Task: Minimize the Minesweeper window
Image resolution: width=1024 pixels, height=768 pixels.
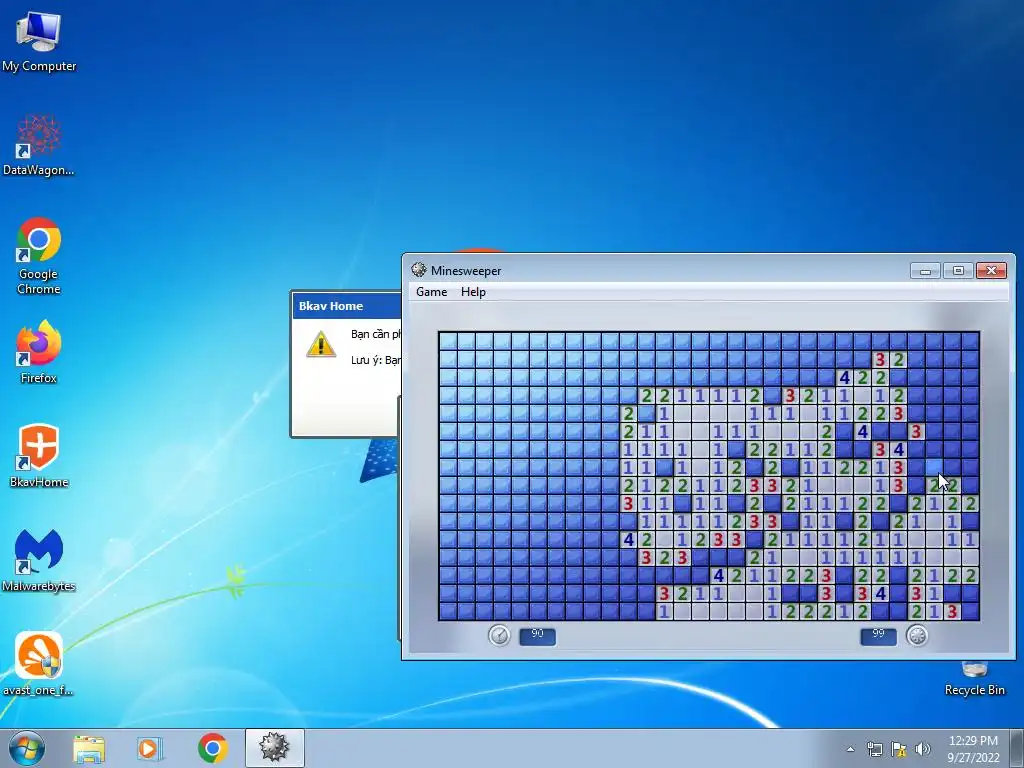Action: coord(925,270)
